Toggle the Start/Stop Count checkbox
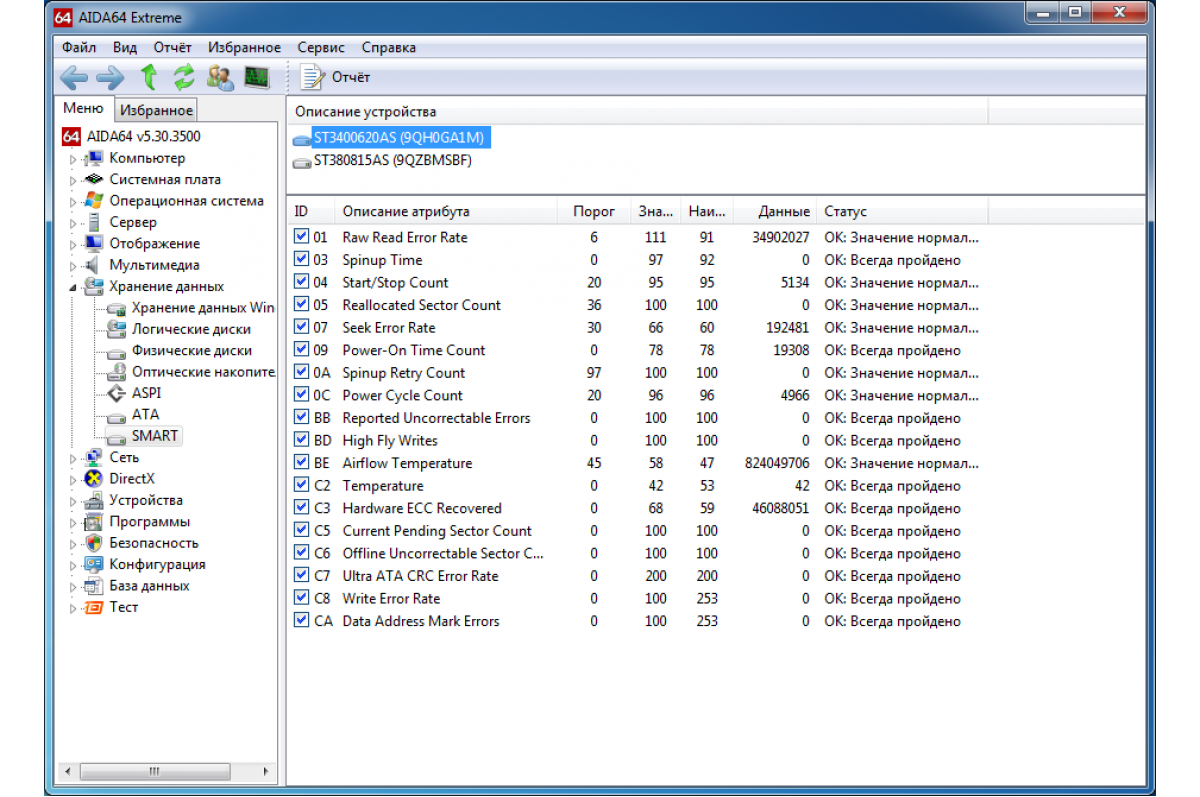Viewport: 1200px width, 797px height. pyautogui.click(x=301, y=282)
